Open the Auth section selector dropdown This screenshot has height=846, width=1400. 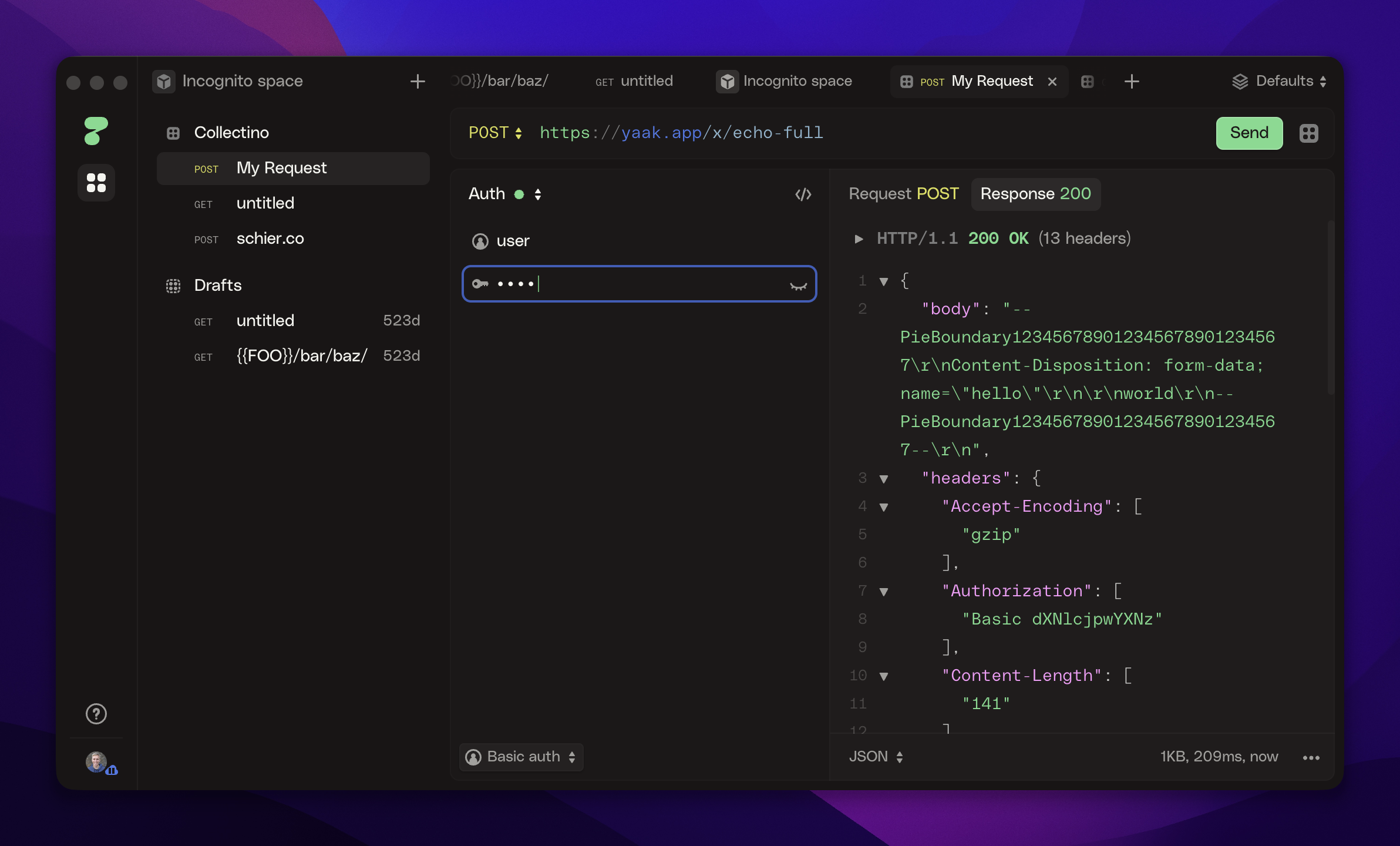coord(504,194)
